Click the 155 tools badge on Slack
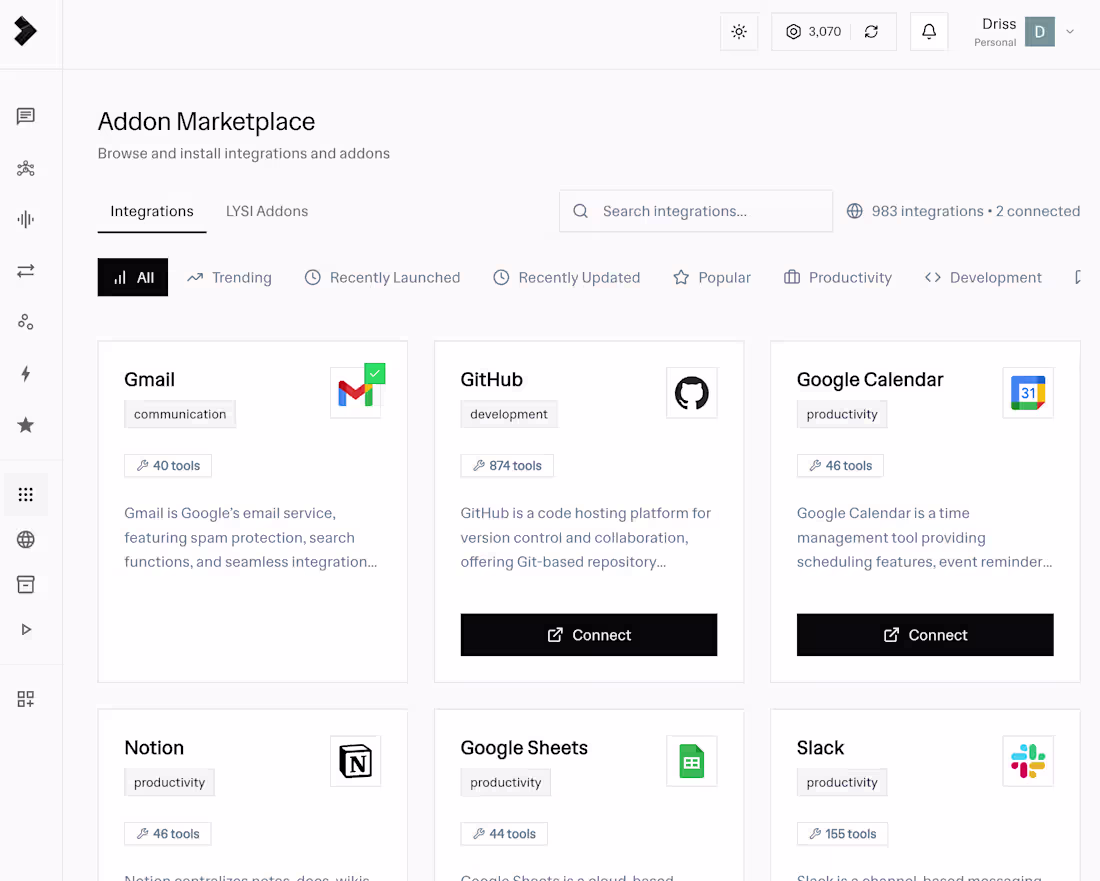Image resolution: width=1100 pixels, height=881 pixels. (842, 834)
